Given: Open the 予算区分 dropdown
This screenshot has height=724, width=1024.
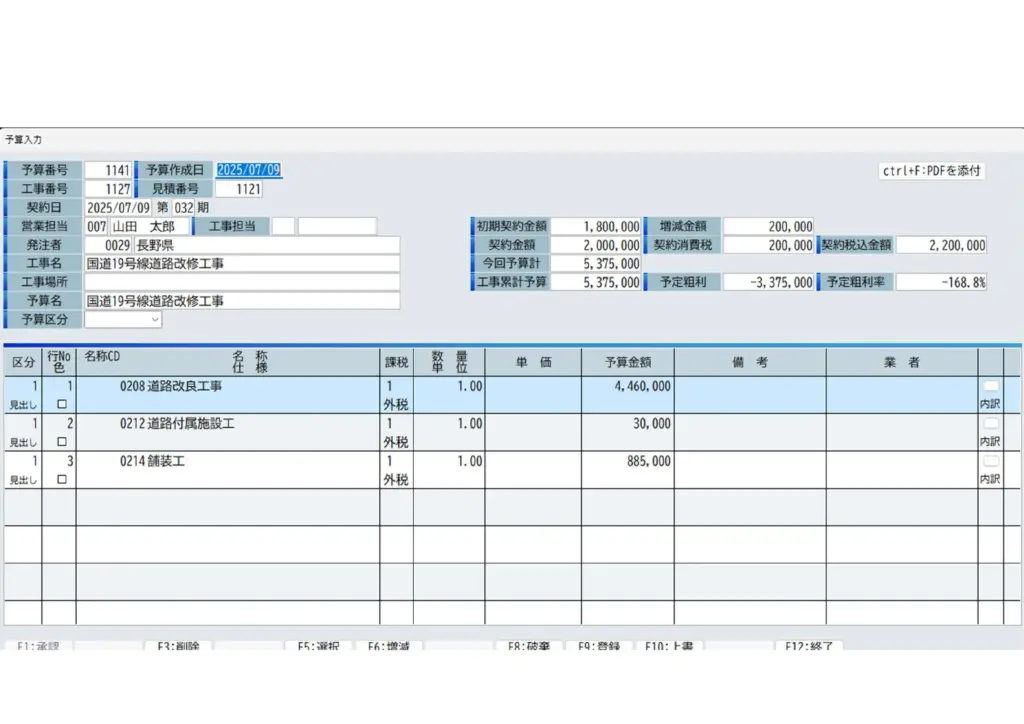Looking at the screenshot, I should (123, 320).
